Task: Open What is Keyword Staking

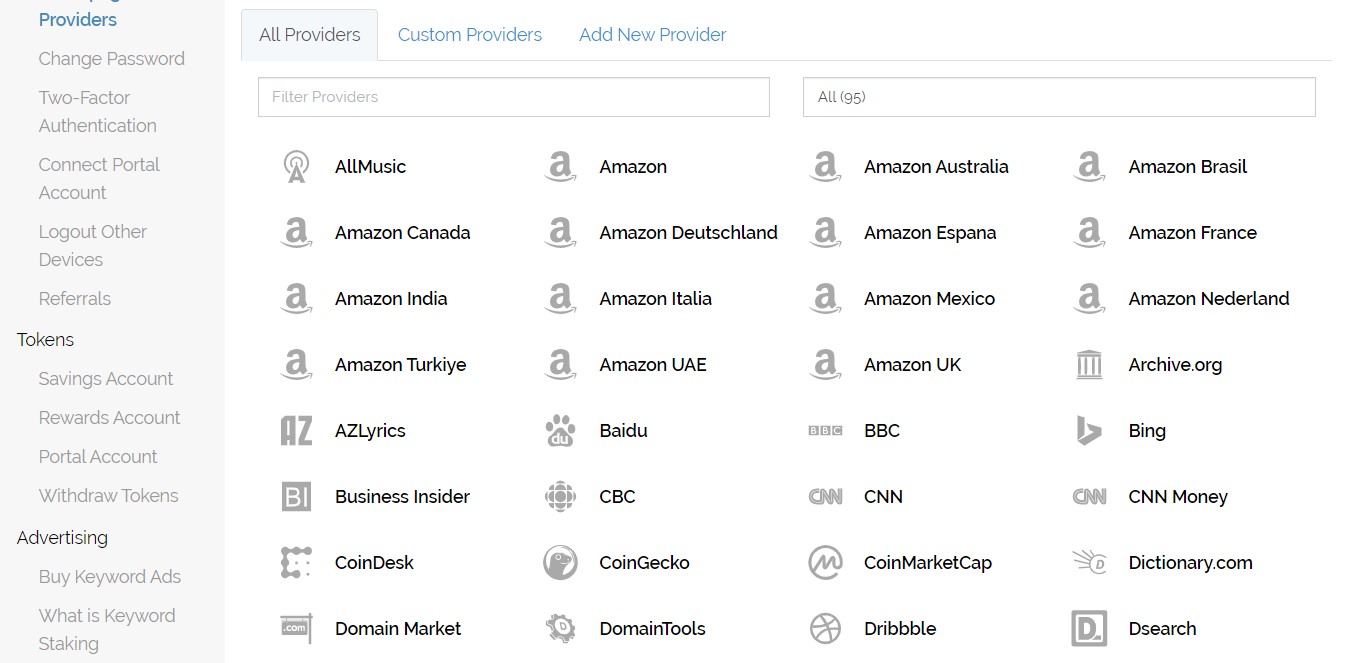Action: coord(107,630)
